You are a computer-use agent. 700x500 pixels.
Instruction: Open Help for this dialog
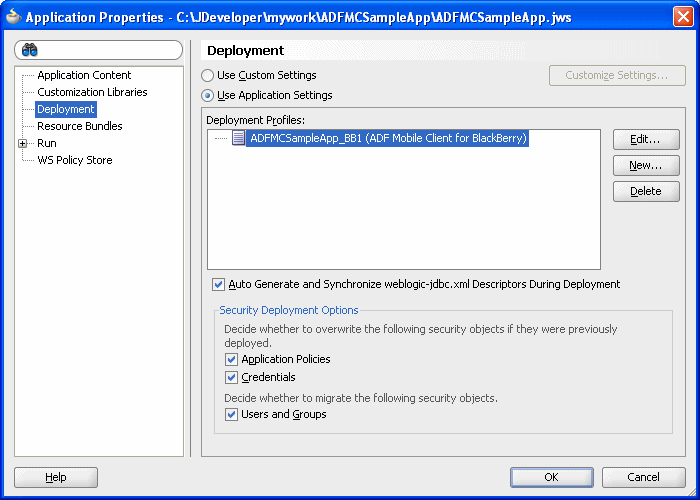click(x=56, y=477)
